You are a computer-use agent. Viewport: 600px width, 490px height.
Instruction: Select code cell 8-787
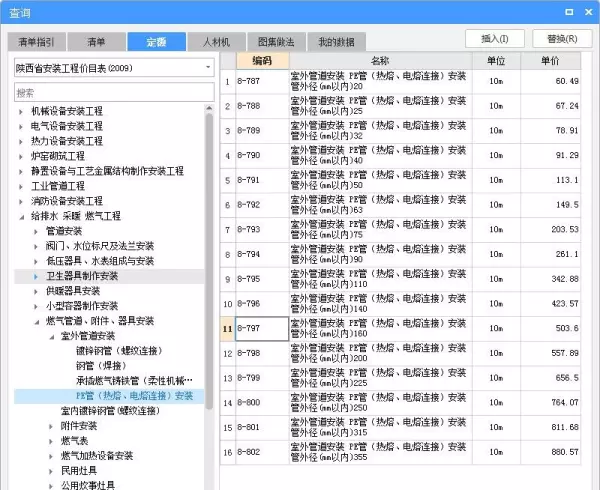tap(262, 81)
